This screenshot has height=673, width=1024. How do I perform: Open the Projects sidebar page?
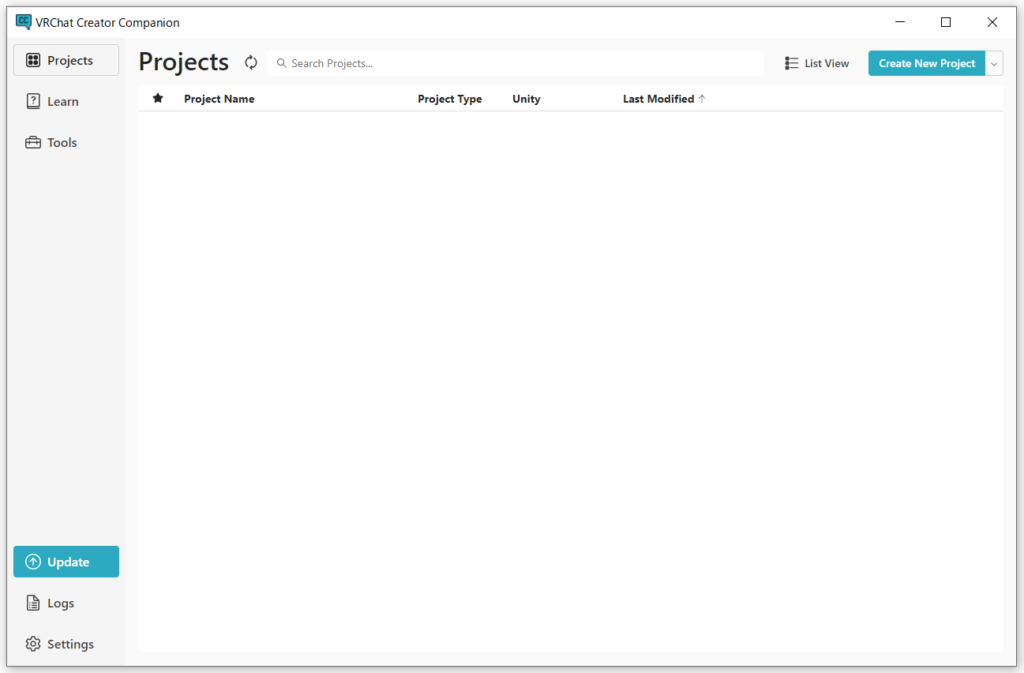(66, 60)
